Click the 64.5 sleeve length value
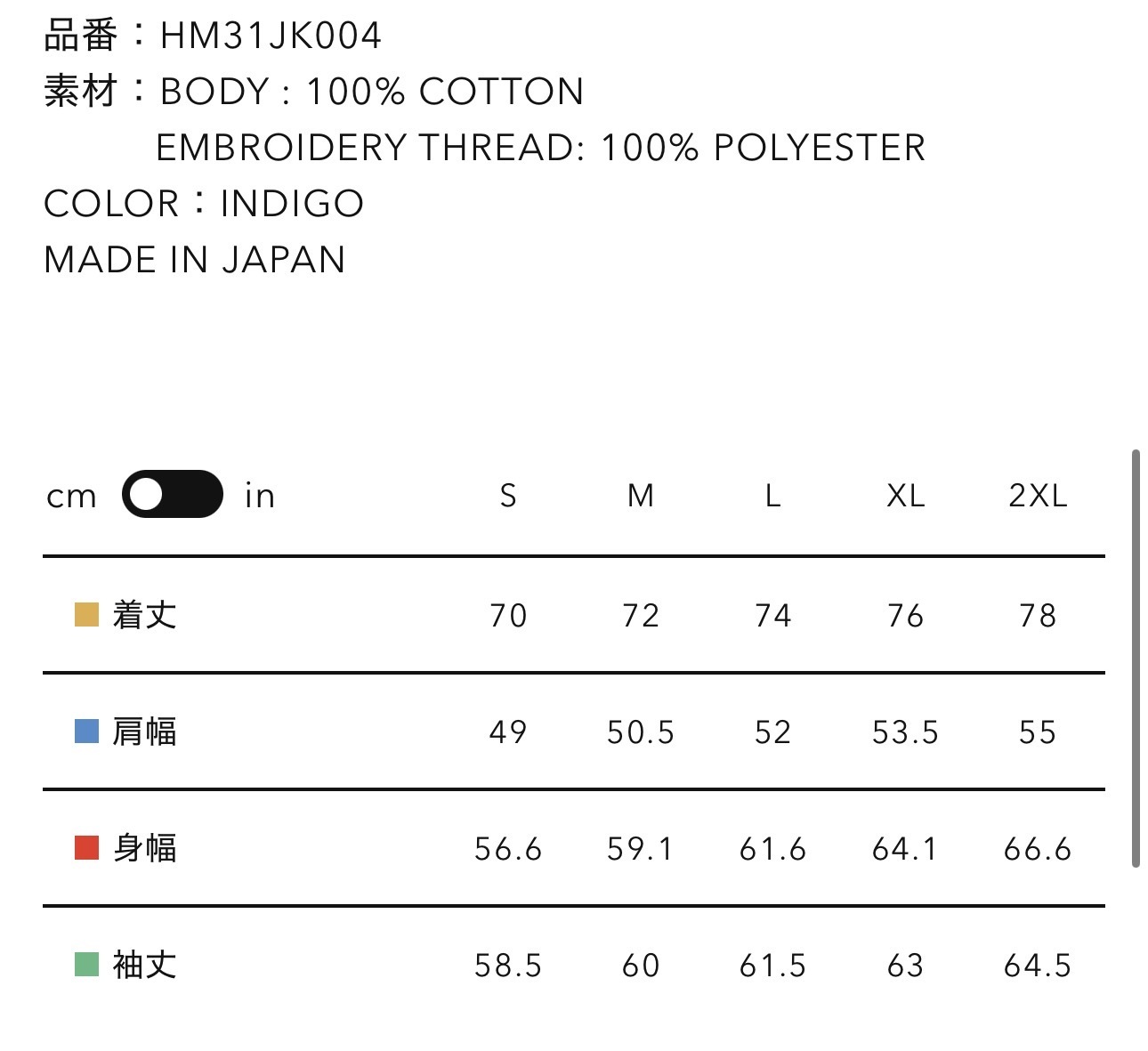 (x=1038, y=966)
